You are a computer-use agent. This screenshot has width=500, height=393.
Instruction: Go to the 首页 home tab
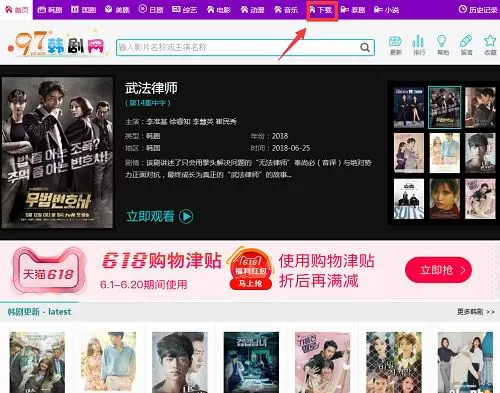click(x=16, y=10)
